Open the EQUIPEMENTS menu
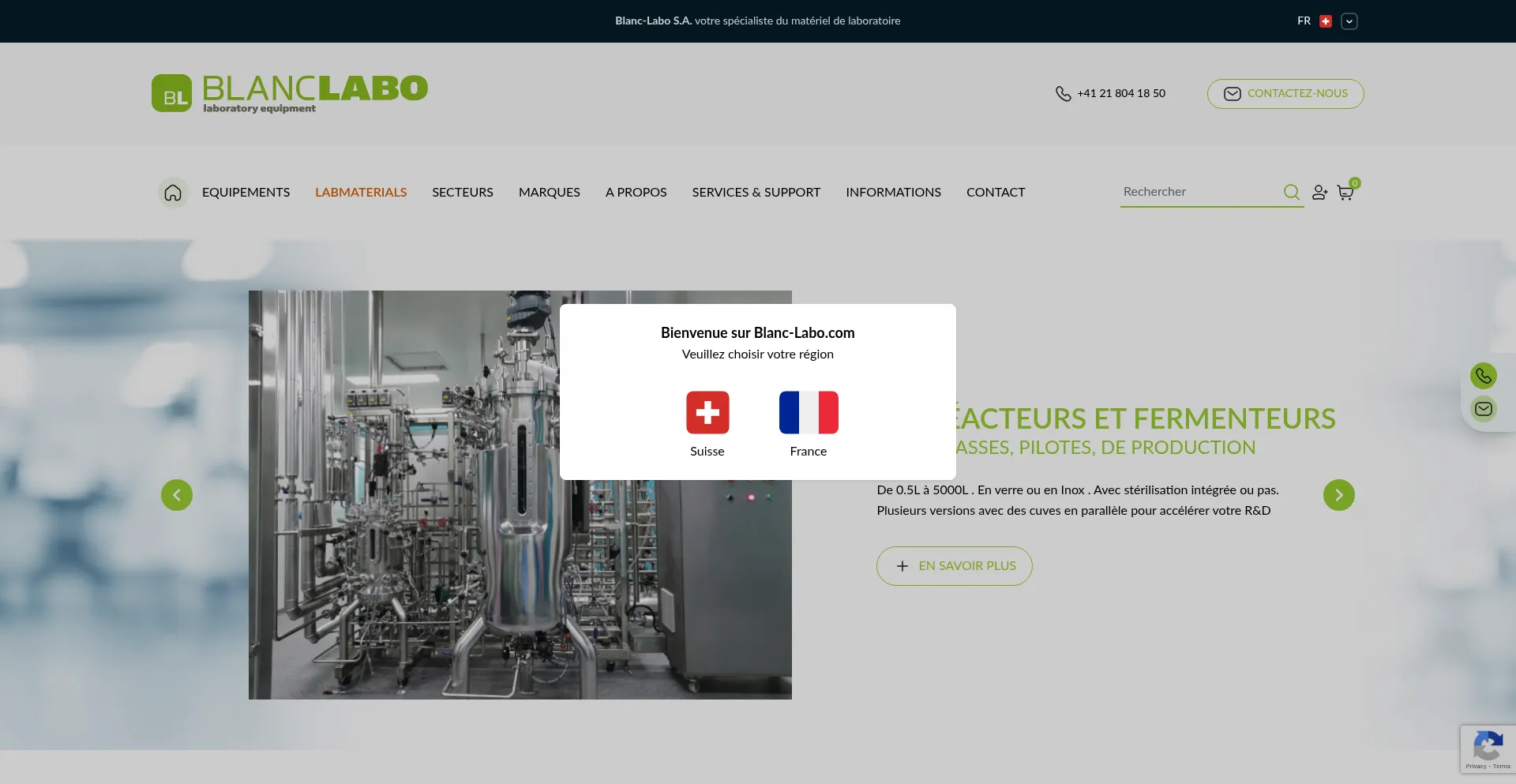The height and width of the screenshot is (784, 1516). (246, 193)
